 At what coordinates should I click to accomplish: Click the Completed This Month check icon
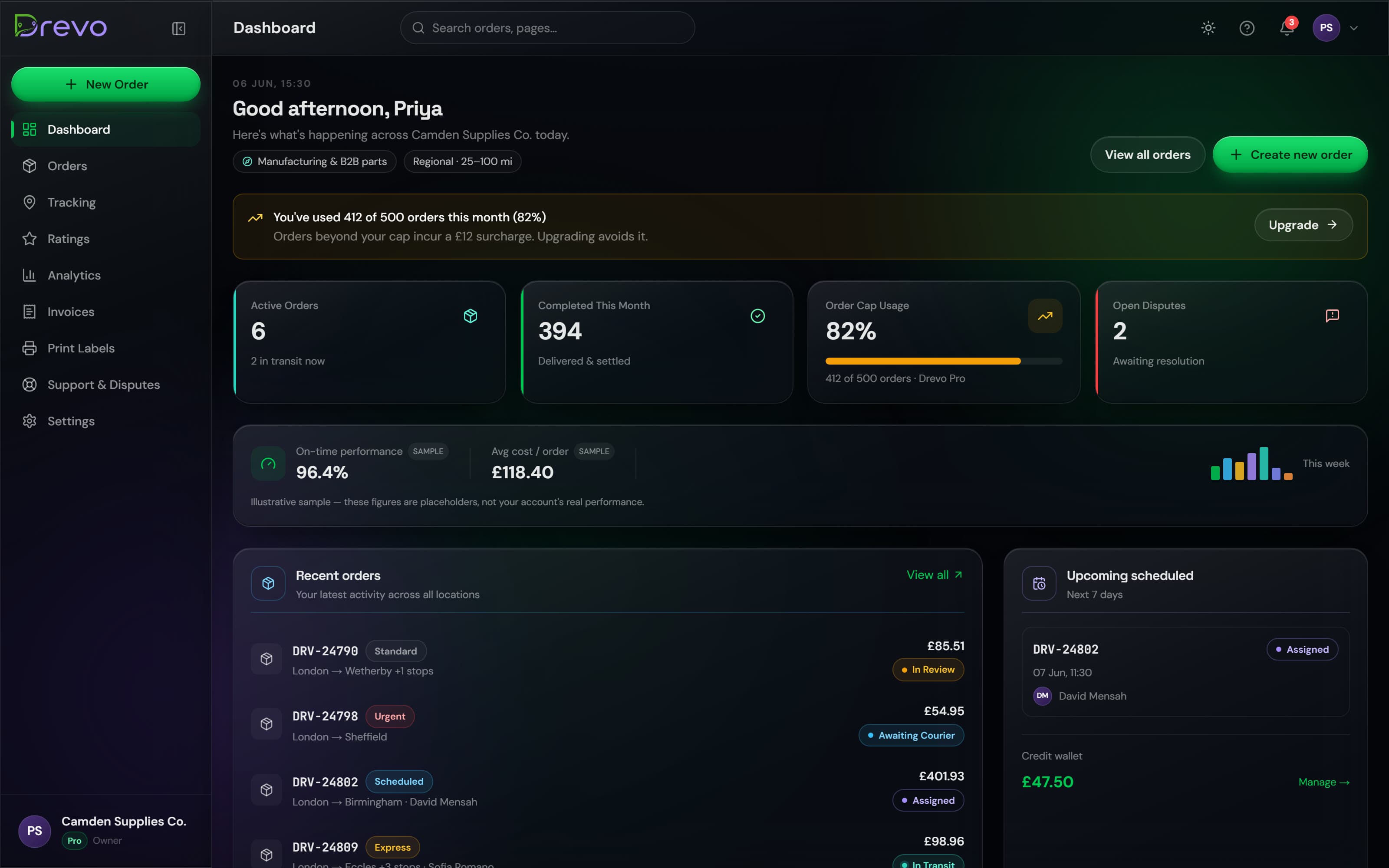(x=757, y=316)
